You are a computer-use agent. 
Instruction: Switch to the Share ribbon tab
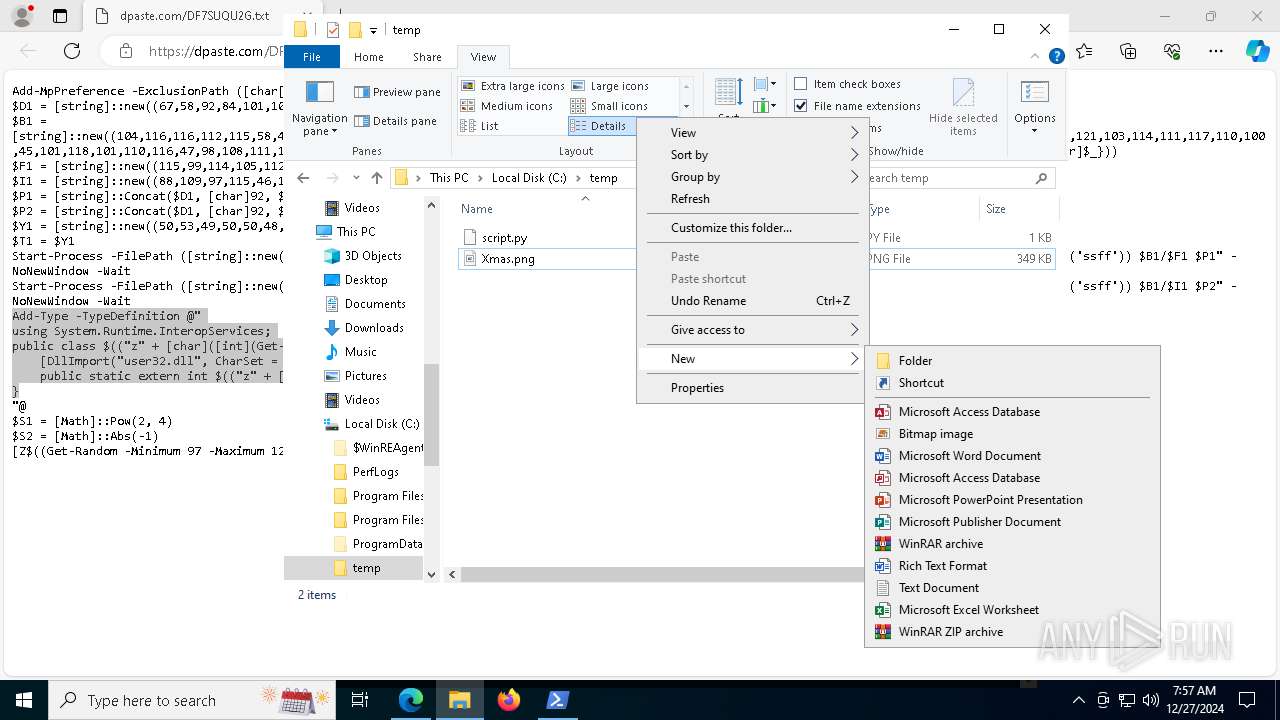click(427, 57)
